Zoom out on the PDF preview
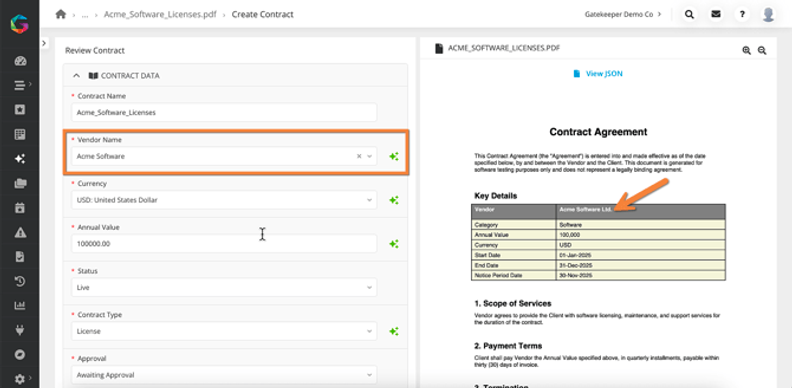The image size is (792, 388). pos(762,50)
